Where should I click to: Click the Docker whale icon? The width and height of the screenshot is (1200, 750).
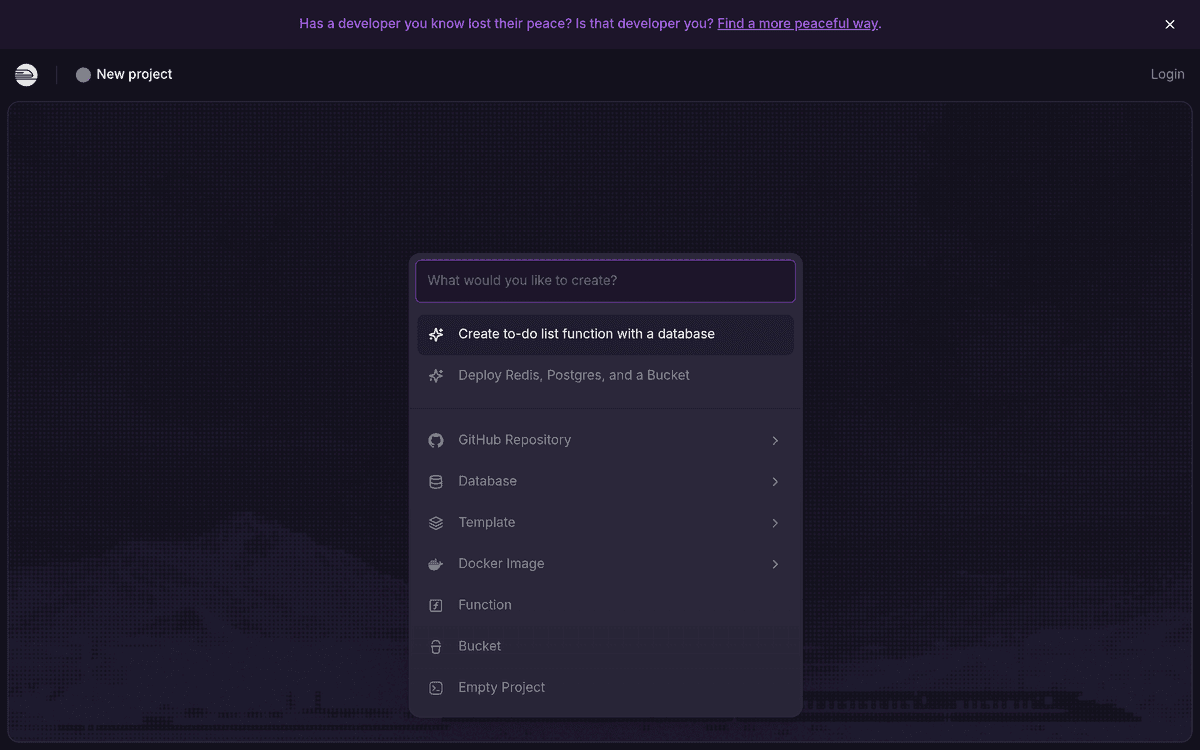coord(436,564)
